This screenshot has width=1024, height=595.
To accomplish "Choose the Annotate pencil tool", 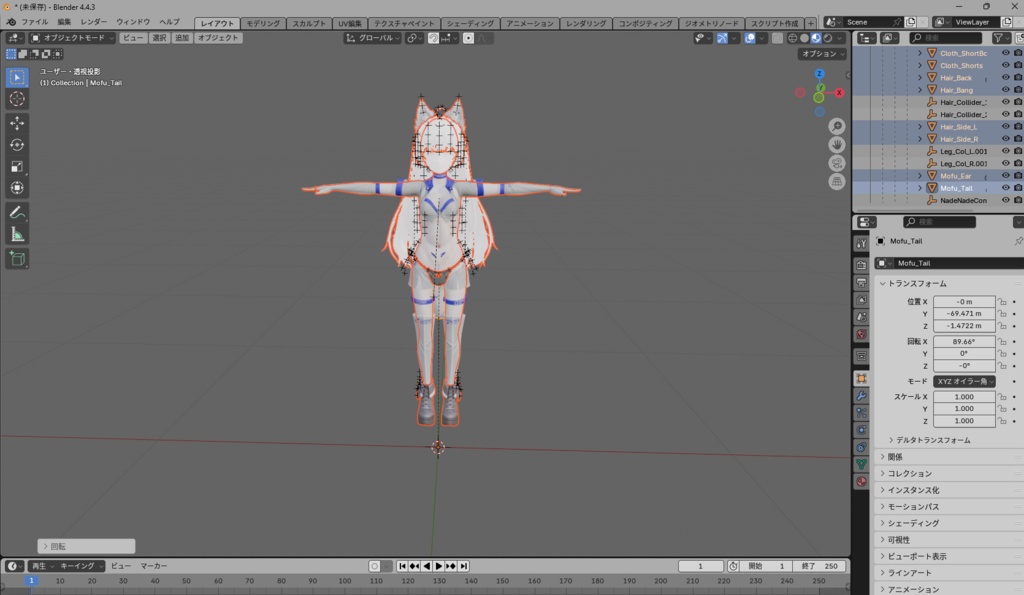I will click(x=17, y=212).
